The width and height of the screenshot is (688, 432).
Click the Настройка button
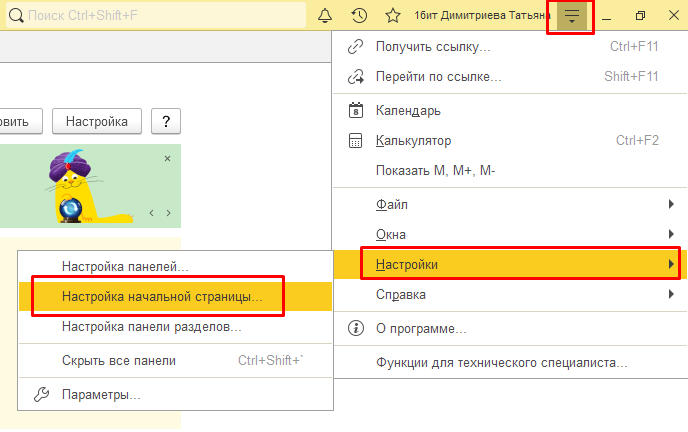tap(97, 121)
